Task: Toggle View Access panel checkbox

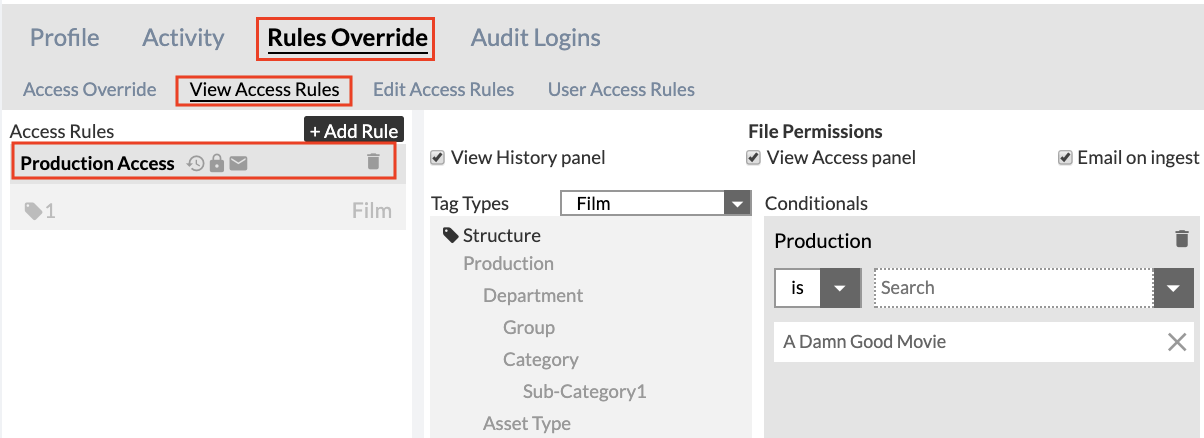Action: click(754, 157)
